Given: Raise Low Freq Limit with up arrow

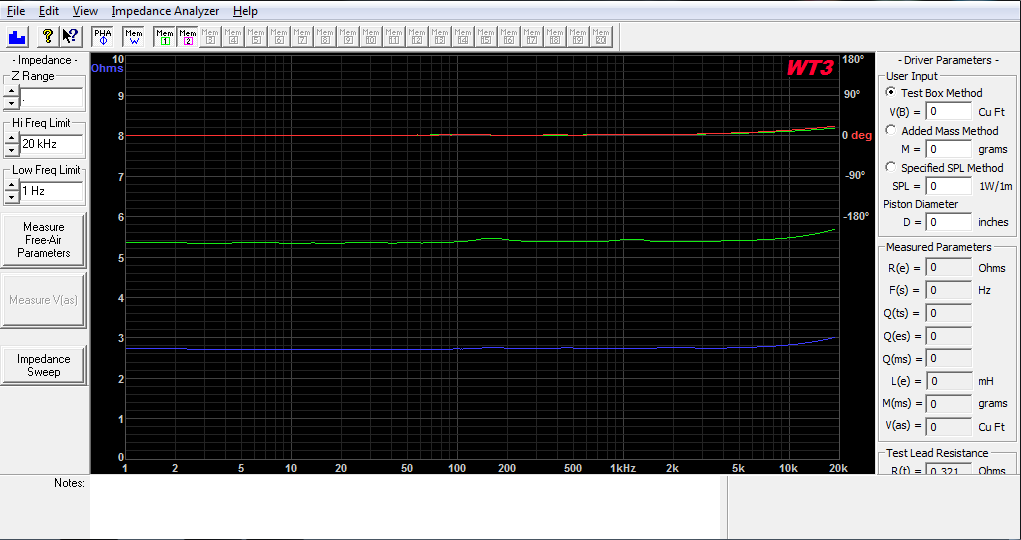Looking at the screenshot, I should pos(11,186).
